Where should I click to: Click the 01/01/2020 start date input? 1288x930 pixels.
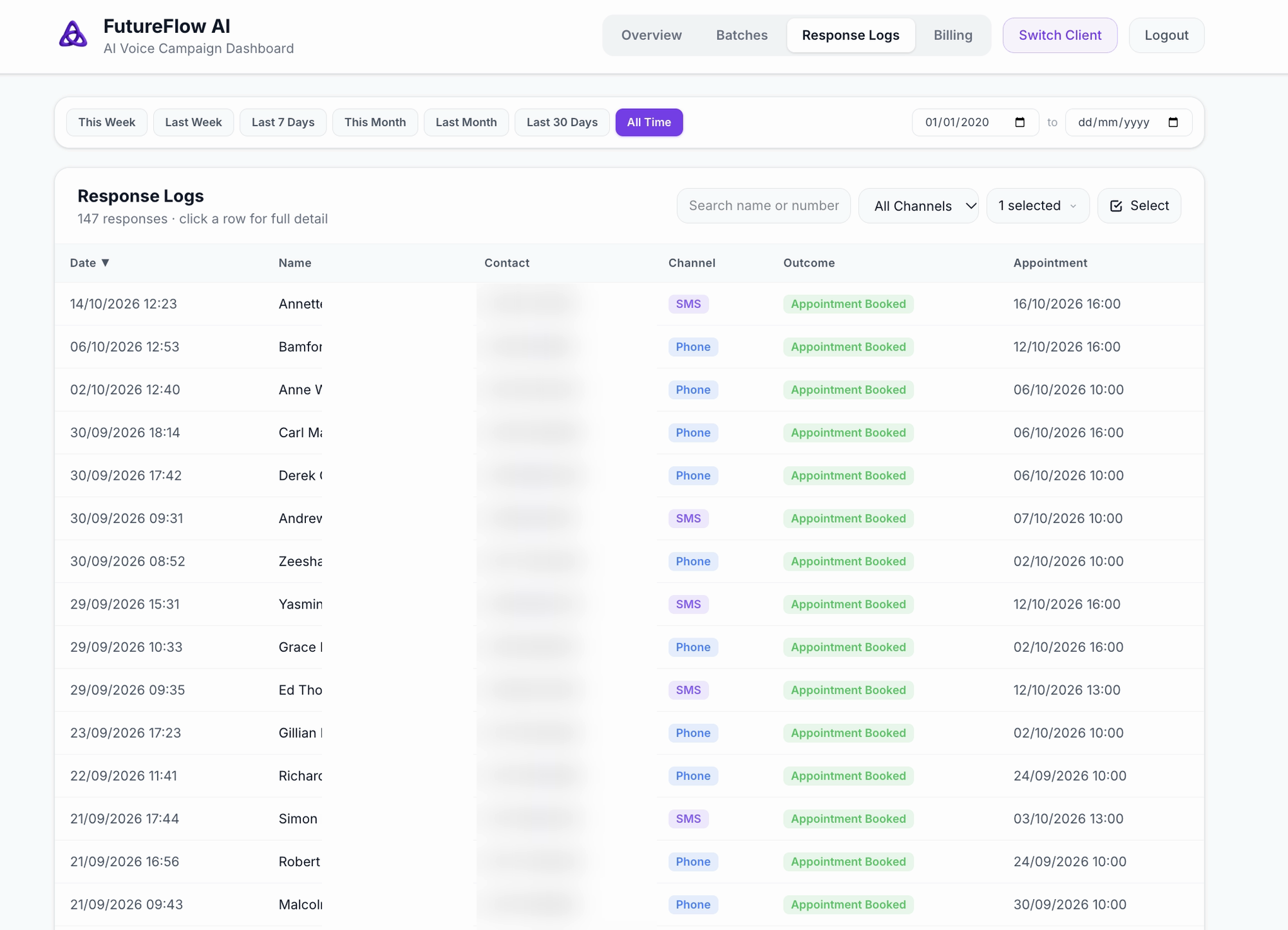pyautogui.click(x=975, y=122)
